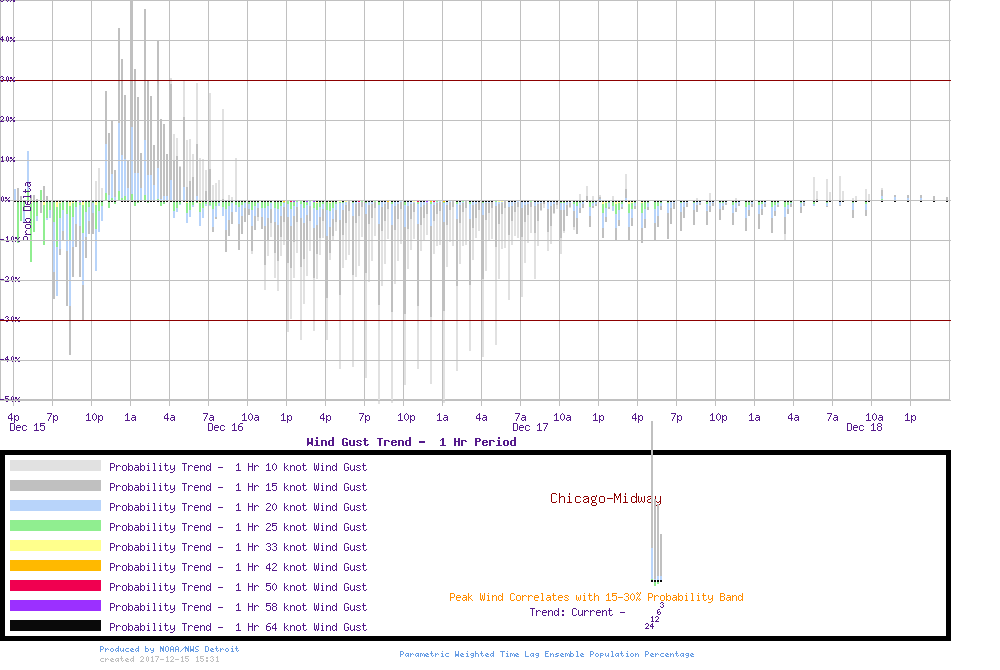Select the black 64 knot legend swatch
The width and height of the screenshot is (1000, 670).
(x=55, y=626)
